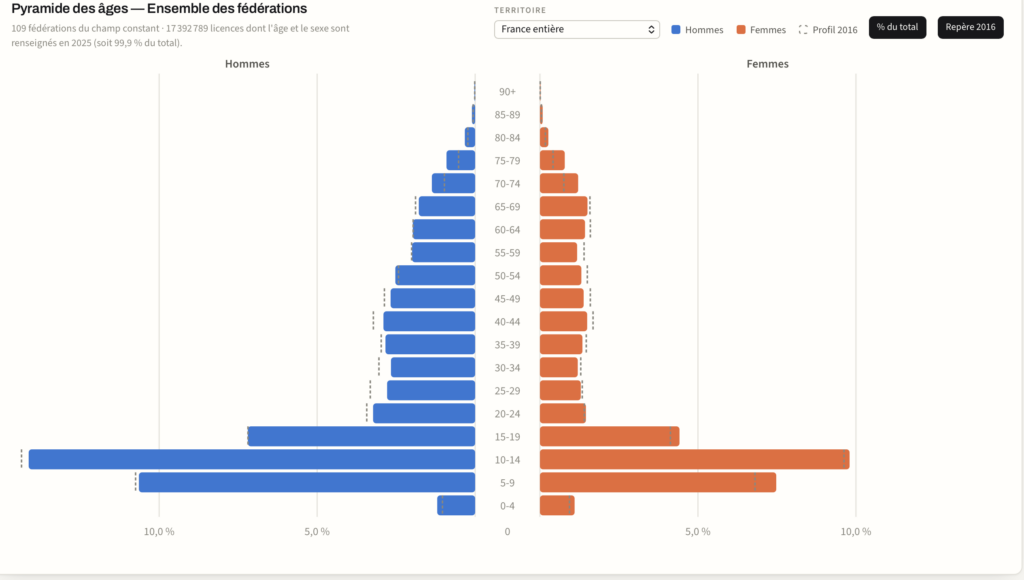Screen dimensions: 1024x580
Task: Click the blue 5-9 men's bar
Action: (x=307, y=482)
